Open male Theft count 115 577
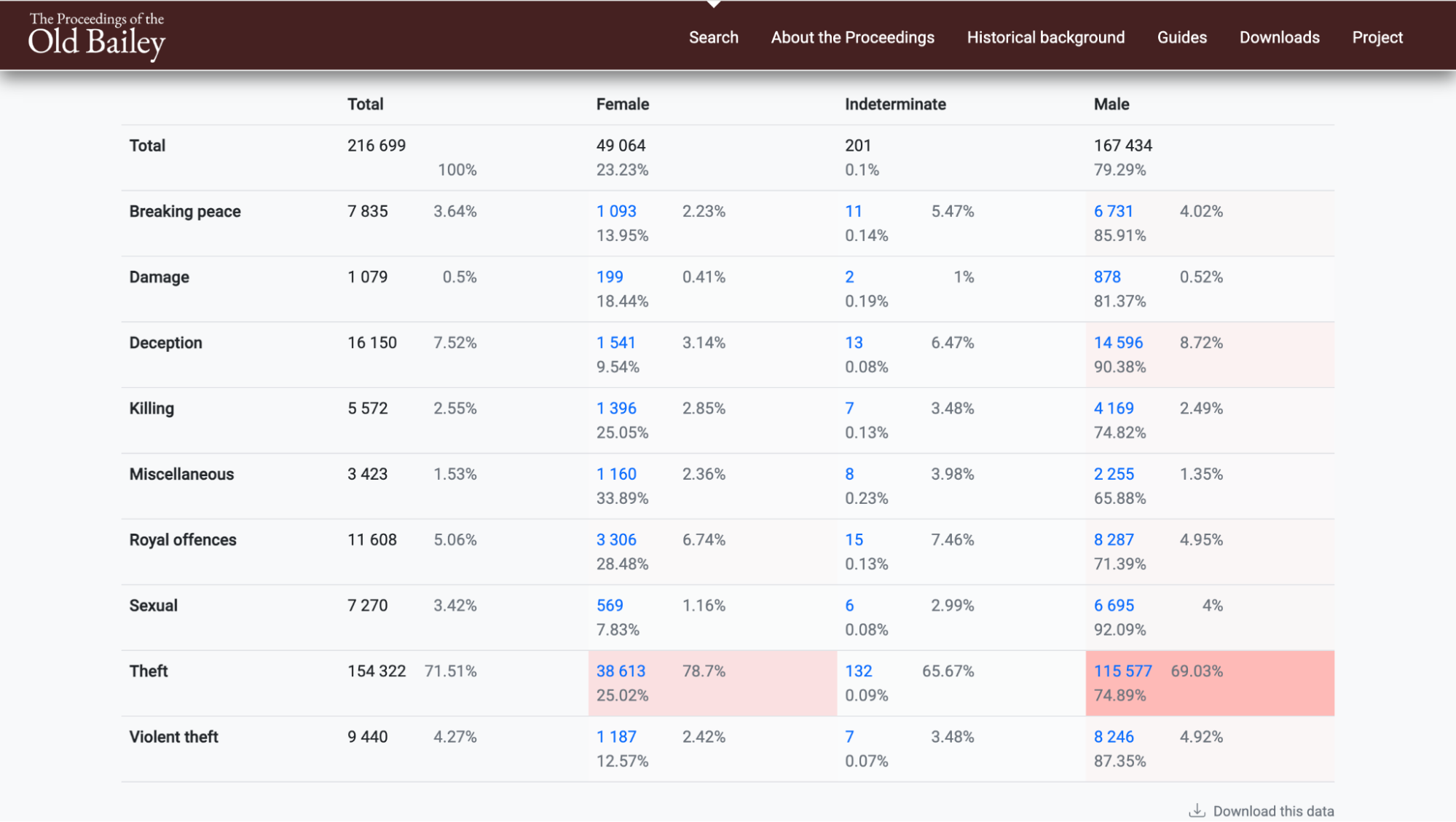The height and width of the screenshot is (822, 1456). (1122, 671)
